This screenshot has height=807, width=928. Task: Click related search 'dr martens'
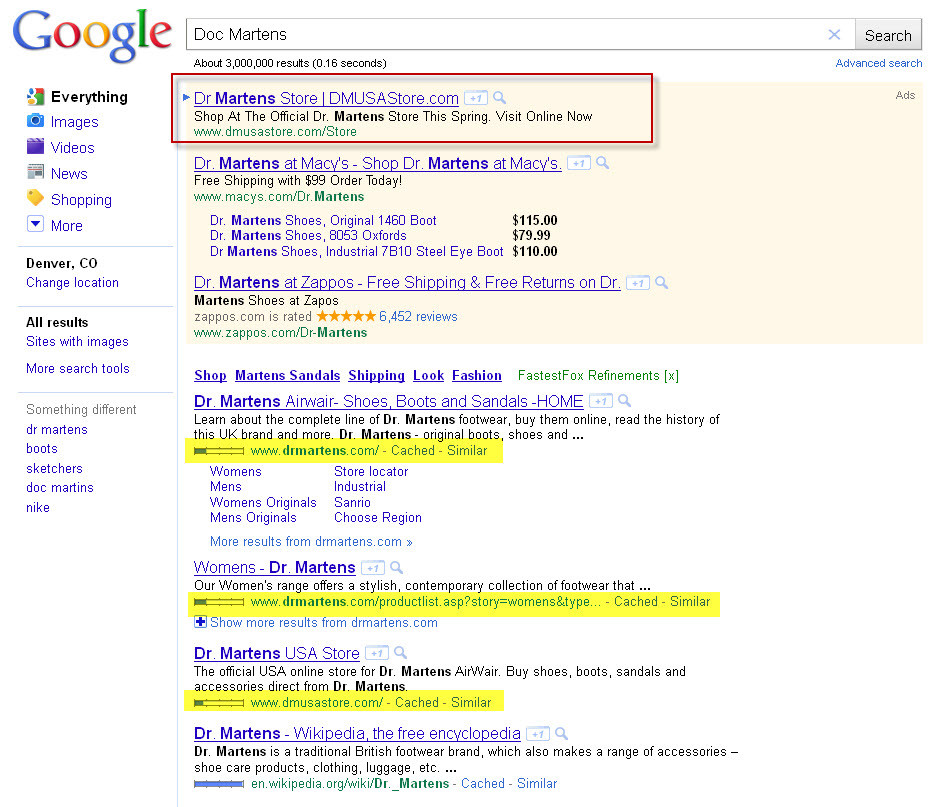coord(57,430)
